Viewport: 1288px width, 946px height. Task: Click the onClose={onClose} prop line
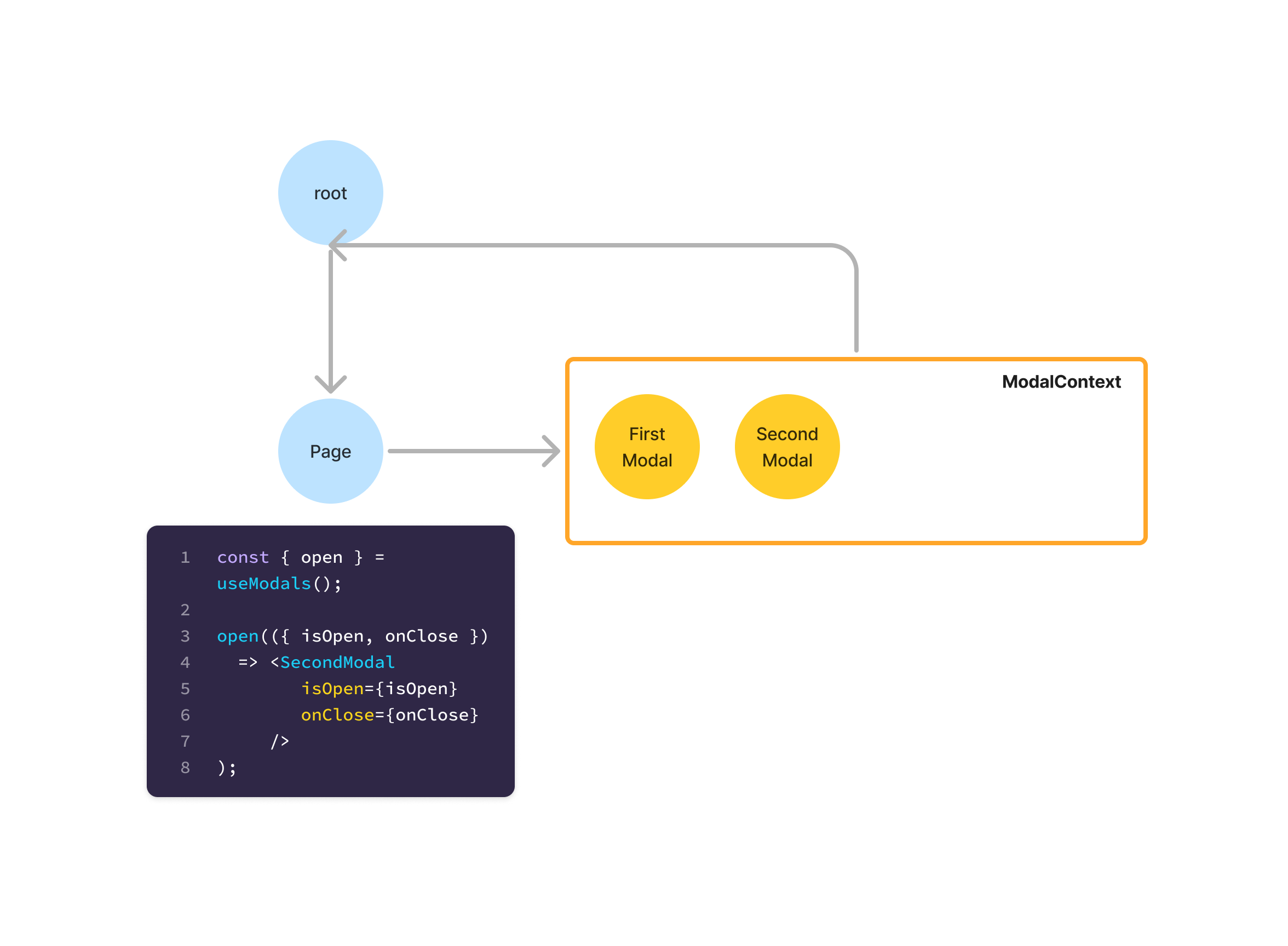389,714
